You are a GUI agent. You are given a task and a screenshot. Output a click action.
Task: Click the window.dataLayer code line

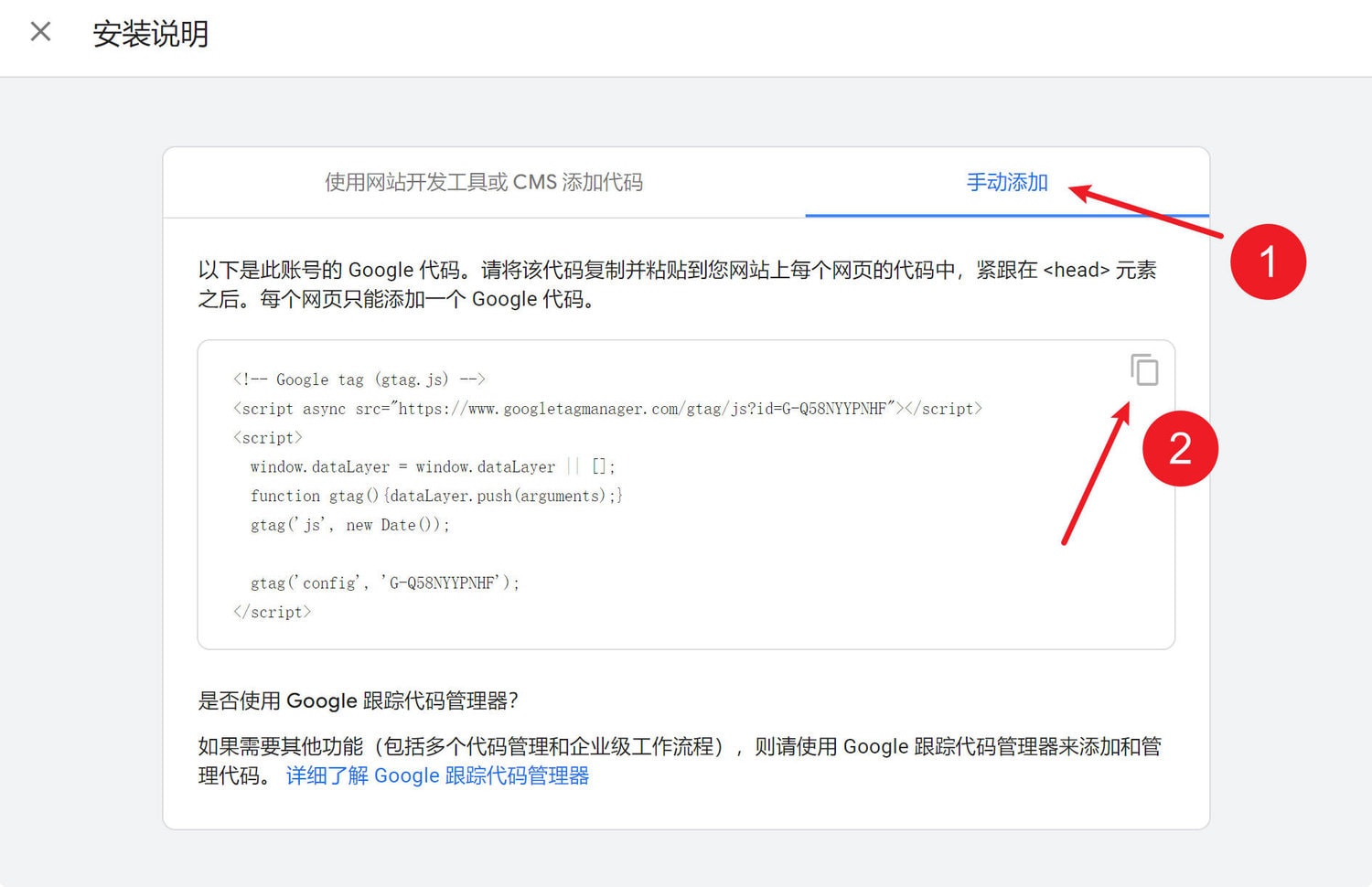point(433,466)
